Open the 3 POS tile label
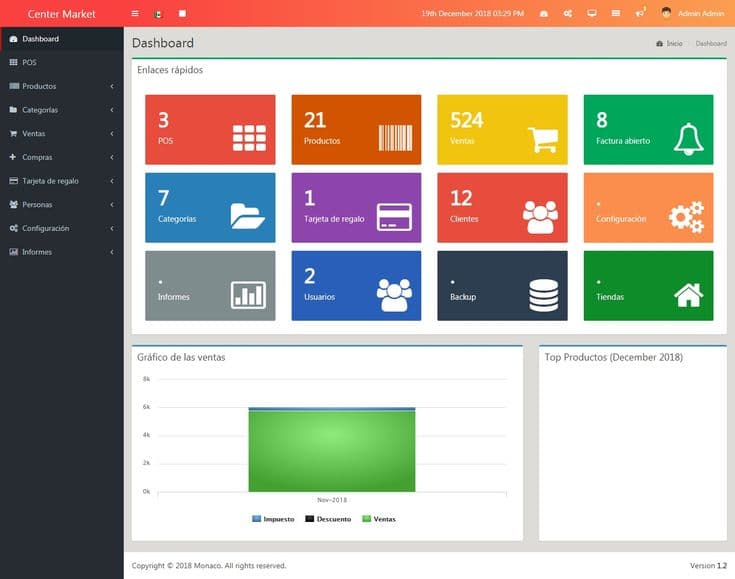The image size is (735, 579). coord(165,141)
